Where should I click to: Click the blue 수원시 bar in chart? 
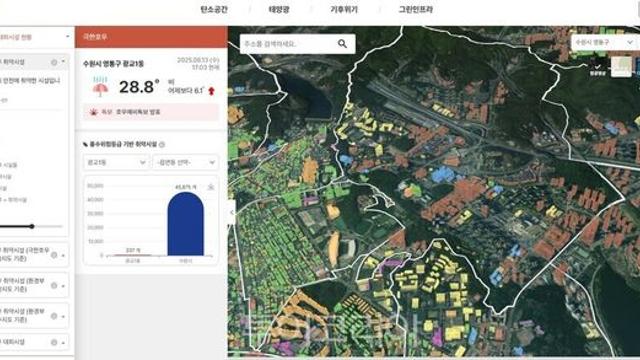pyautogui.click(x=185, y=224)
